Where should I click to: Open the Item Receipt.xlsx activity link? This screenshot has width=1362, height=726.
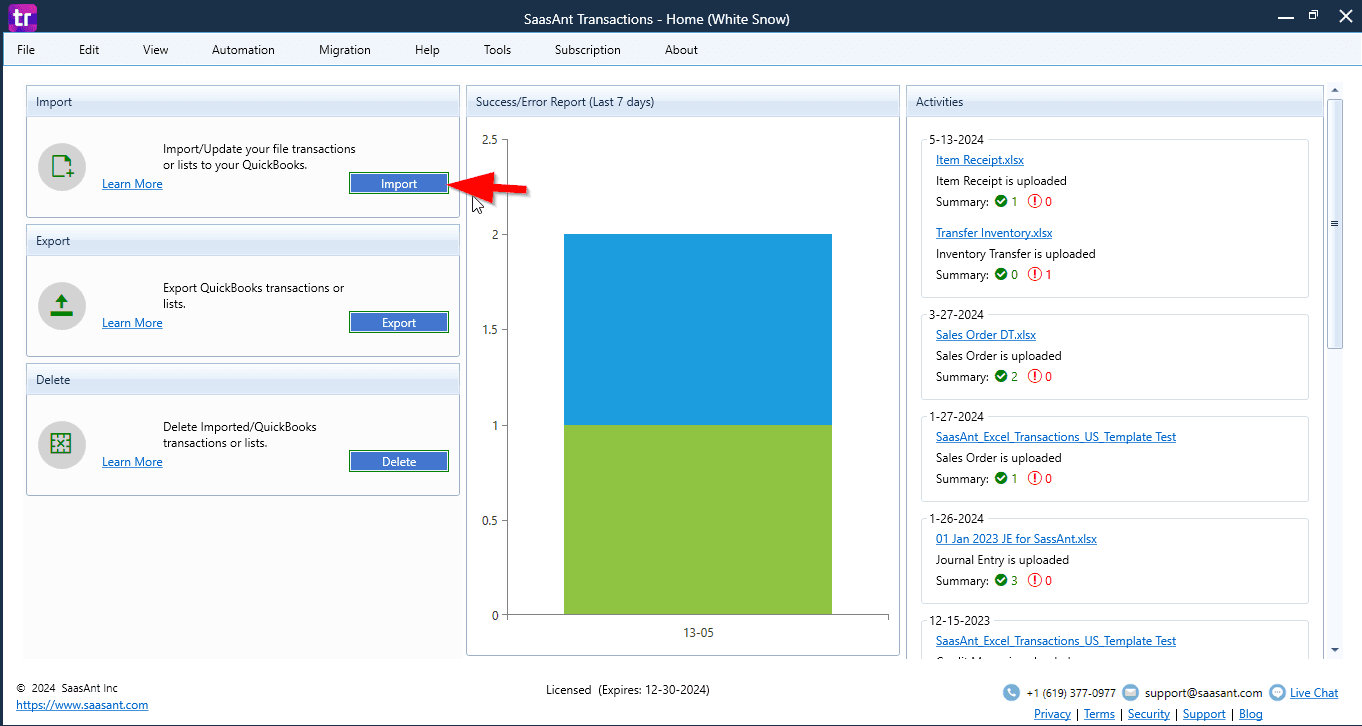tap(979, 160)
